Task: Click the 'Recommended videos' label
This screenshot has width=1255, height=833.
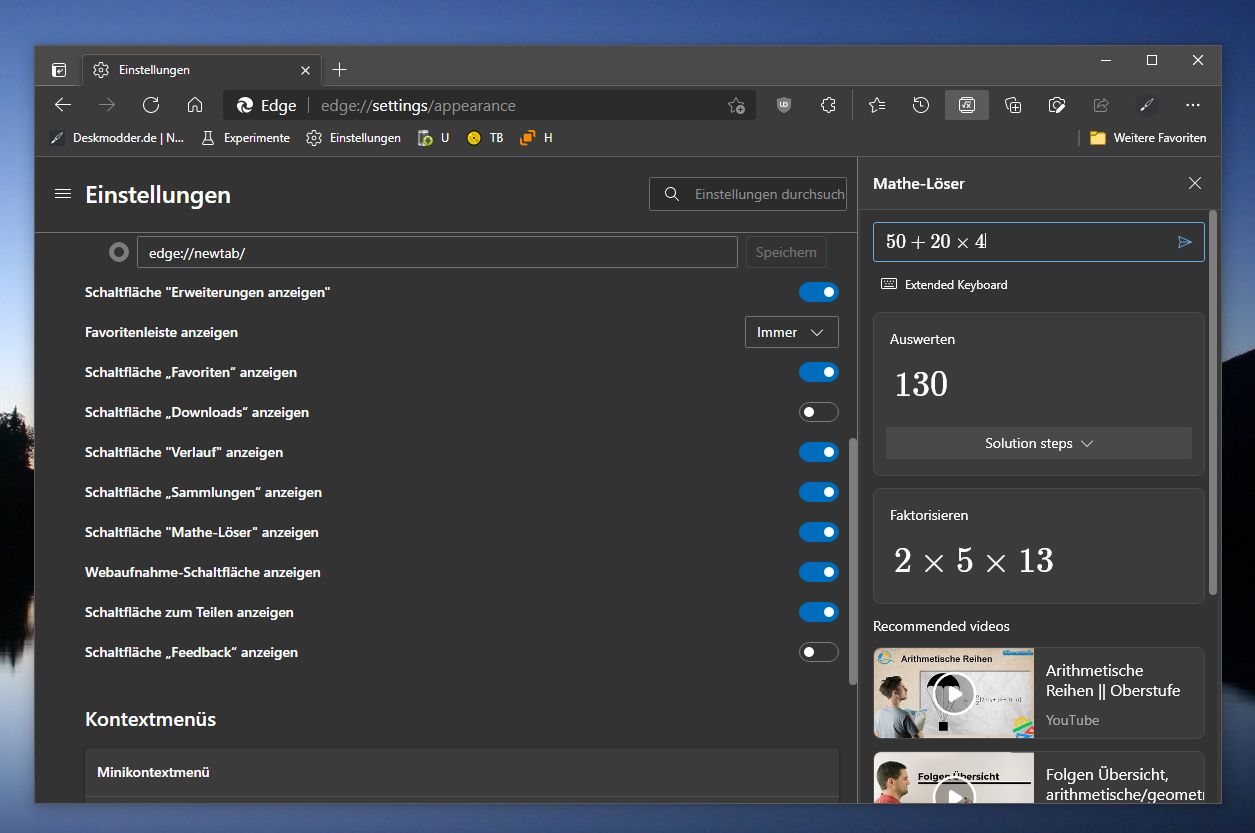Action: pos(941,626)
